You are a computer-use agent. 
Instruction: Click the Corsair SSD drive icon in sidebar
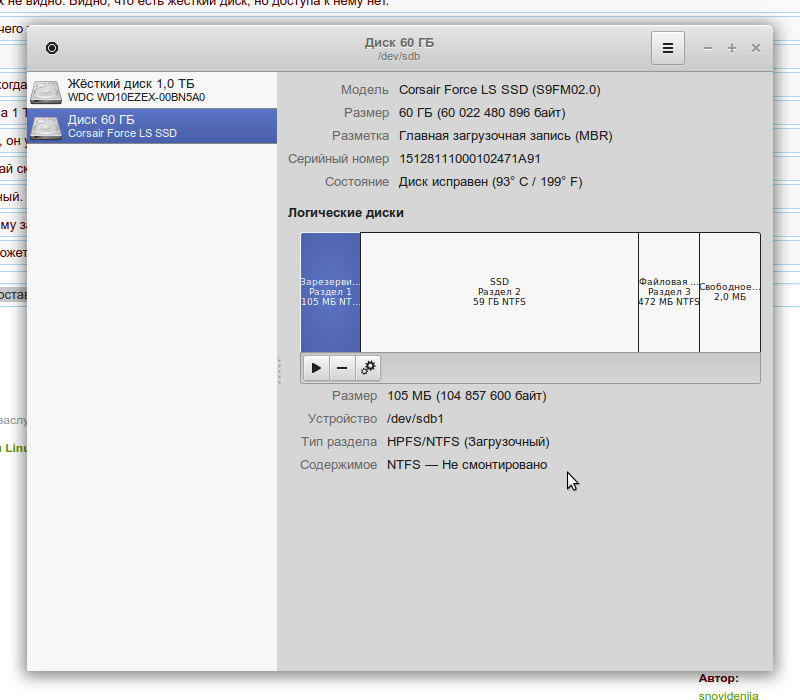click(46, 126)
